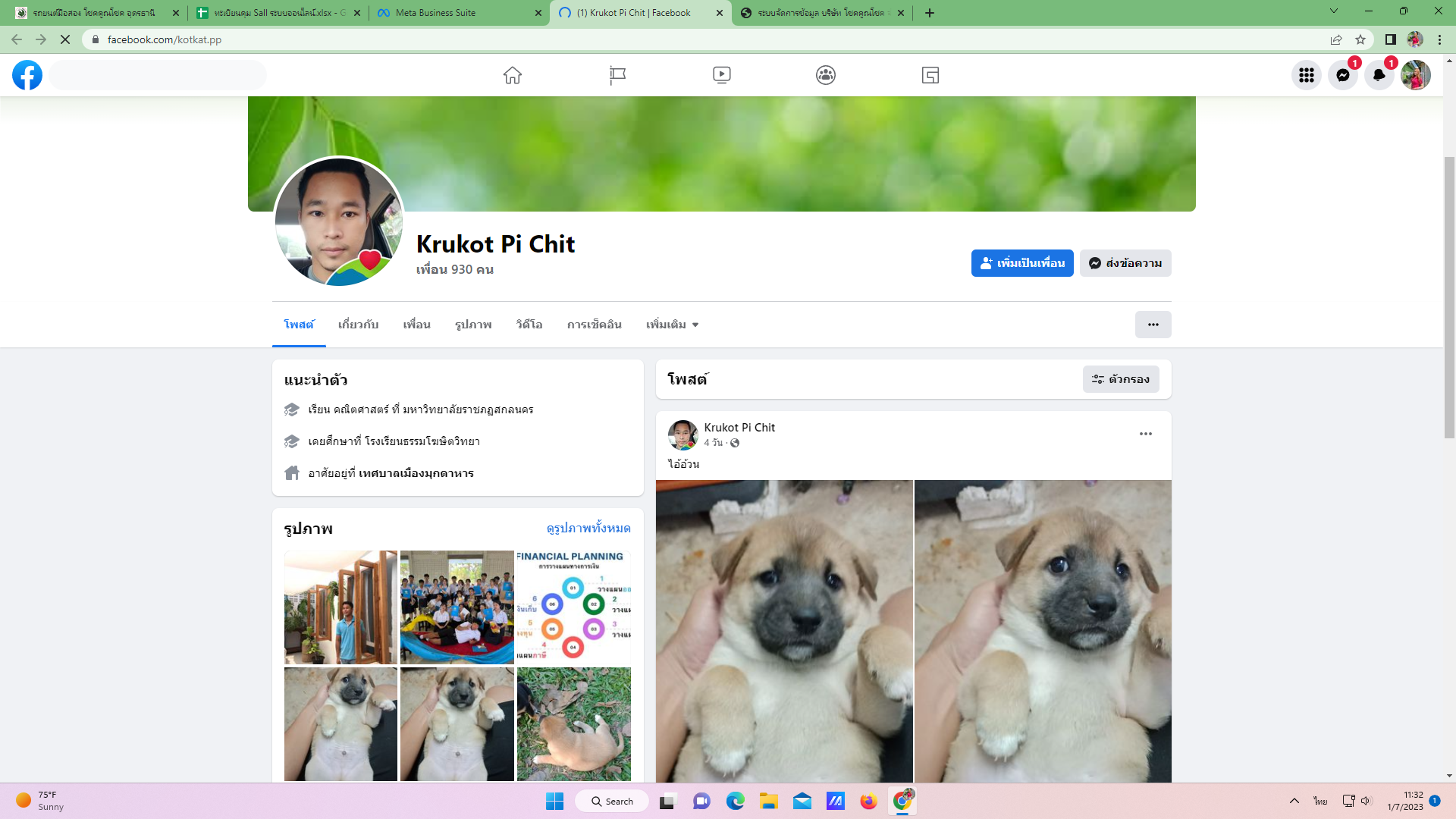This screenshot has height=819, width=1456.
Task: Click the เพิ่มเป็นเพื่อน button
Action: (x=1021, y=263)
